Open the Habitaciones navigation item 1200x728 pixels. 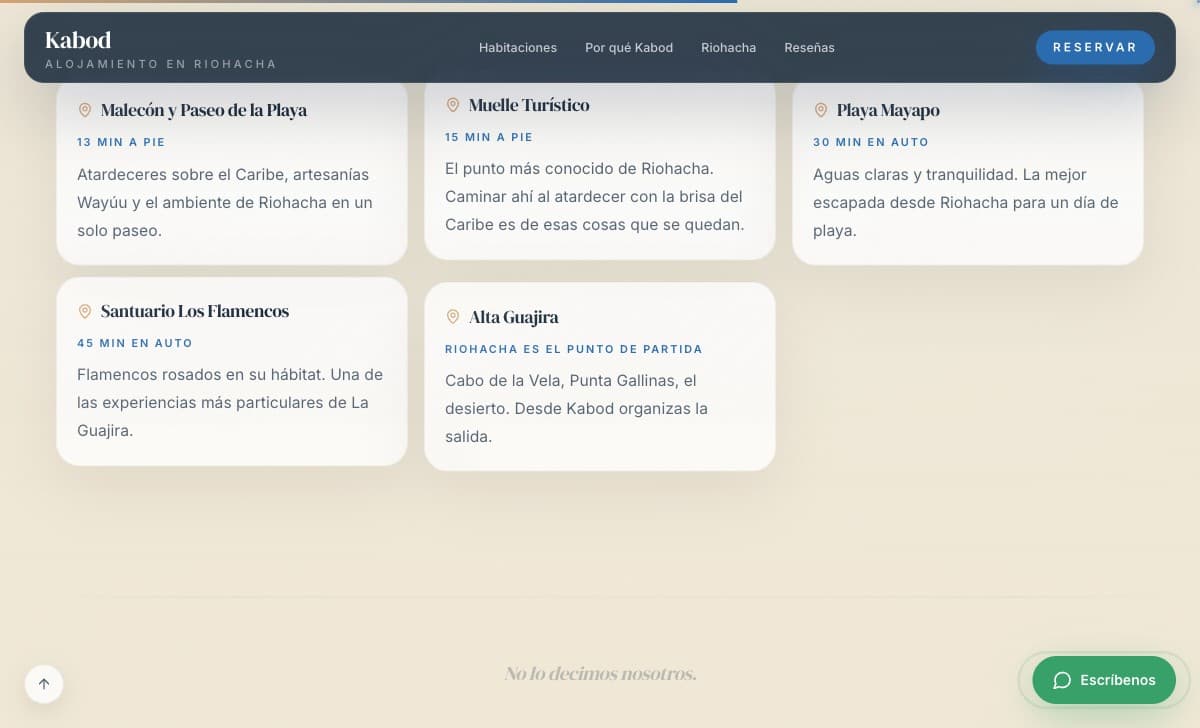pyautogui.click(x=518, y=47)
